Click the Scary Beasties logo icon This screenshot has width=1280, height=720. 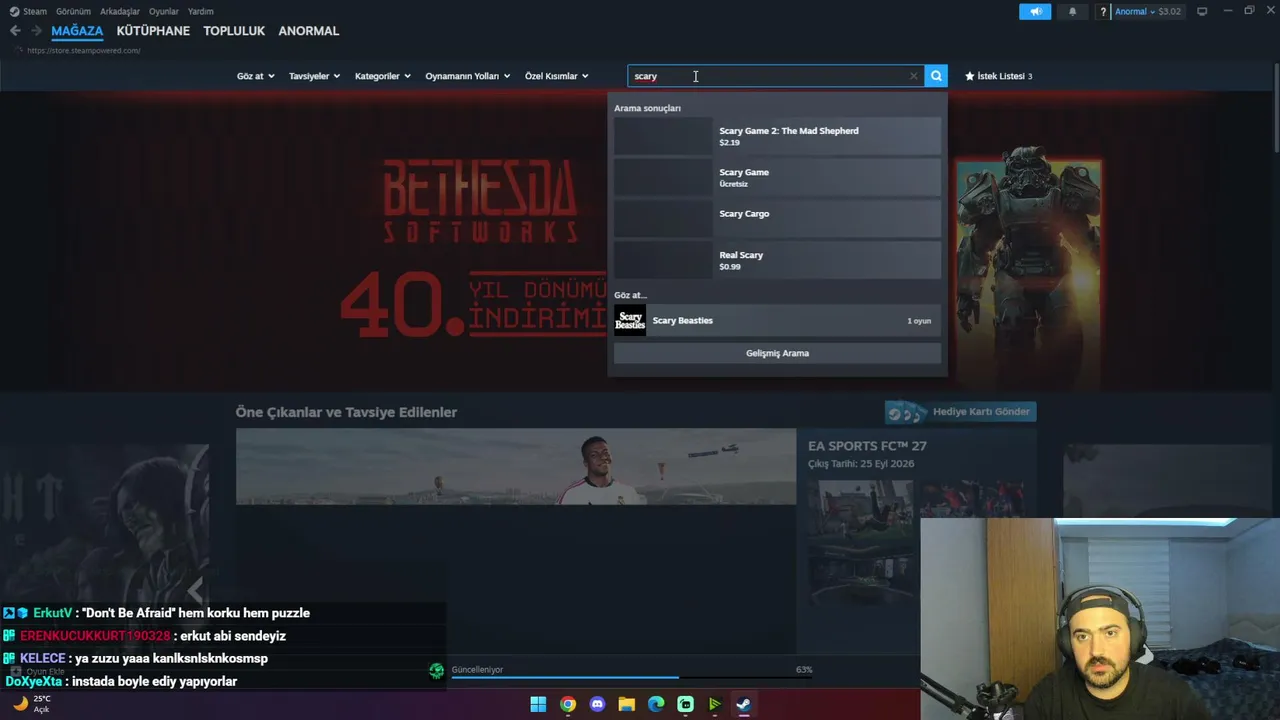[630, 321]
